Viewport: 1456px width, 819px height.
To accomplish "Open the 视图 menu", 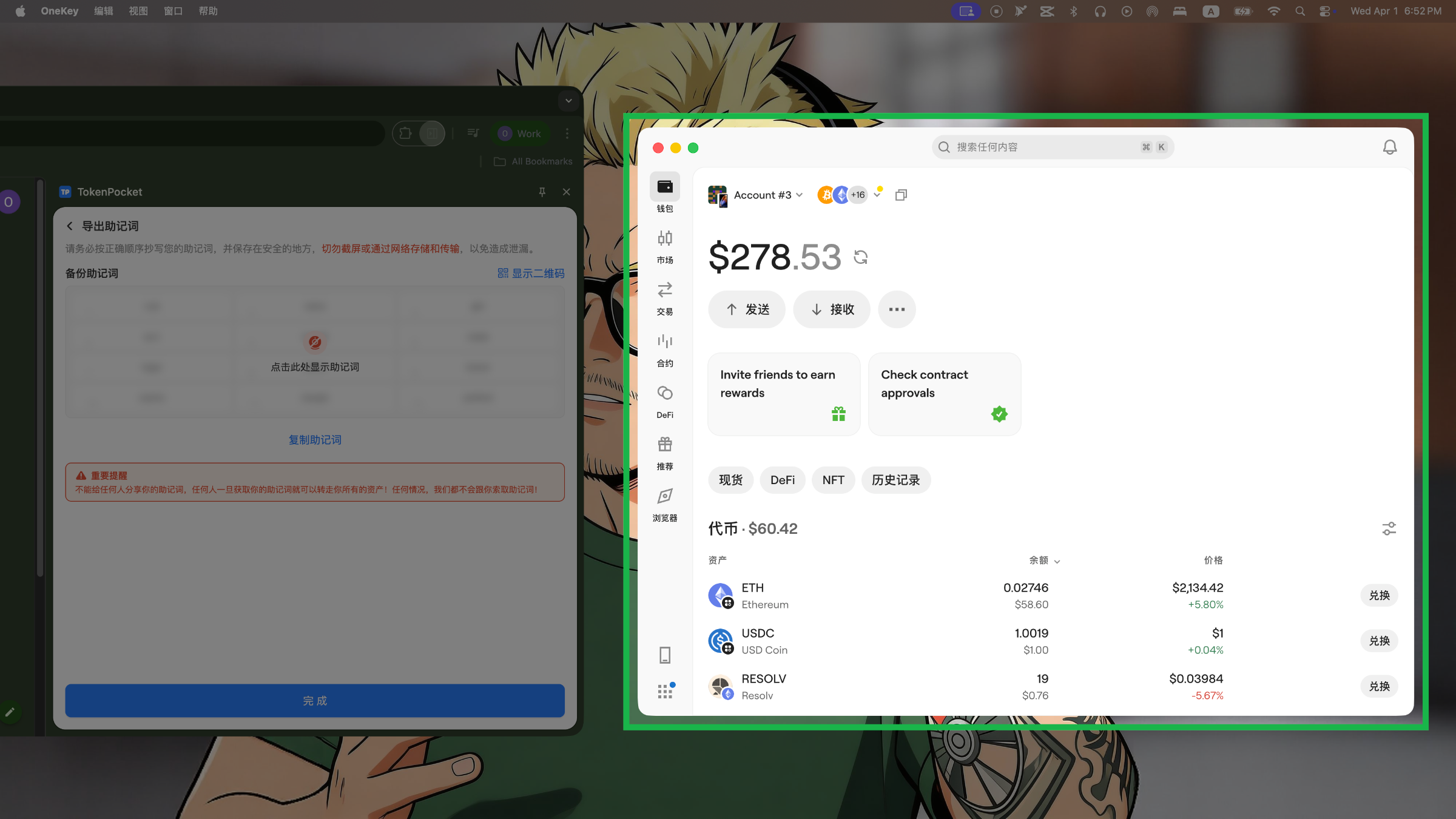I will (138, 11).
